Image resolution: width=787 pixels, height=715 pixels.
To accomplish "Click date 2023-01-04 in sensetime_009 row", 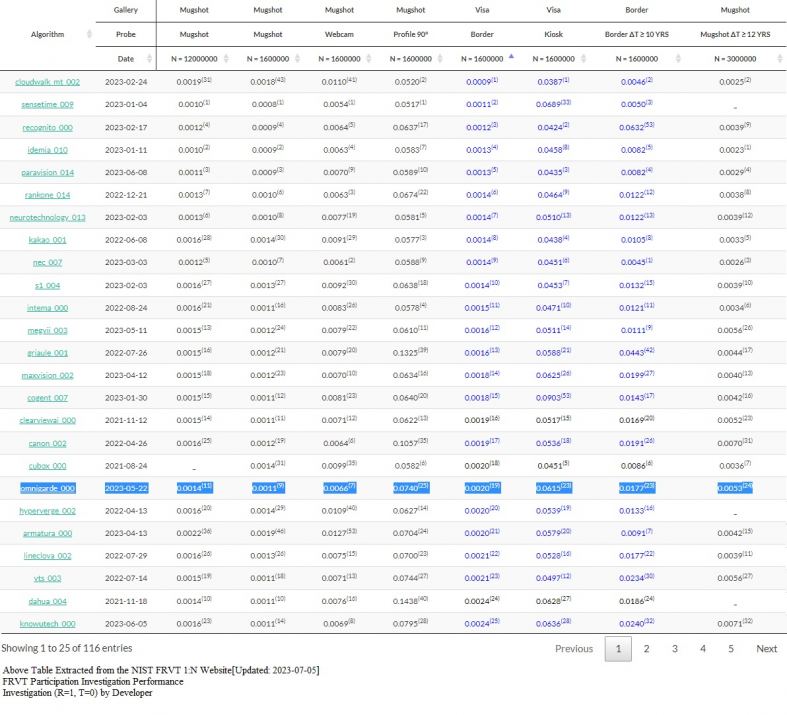I will click(x=126, y=104).
